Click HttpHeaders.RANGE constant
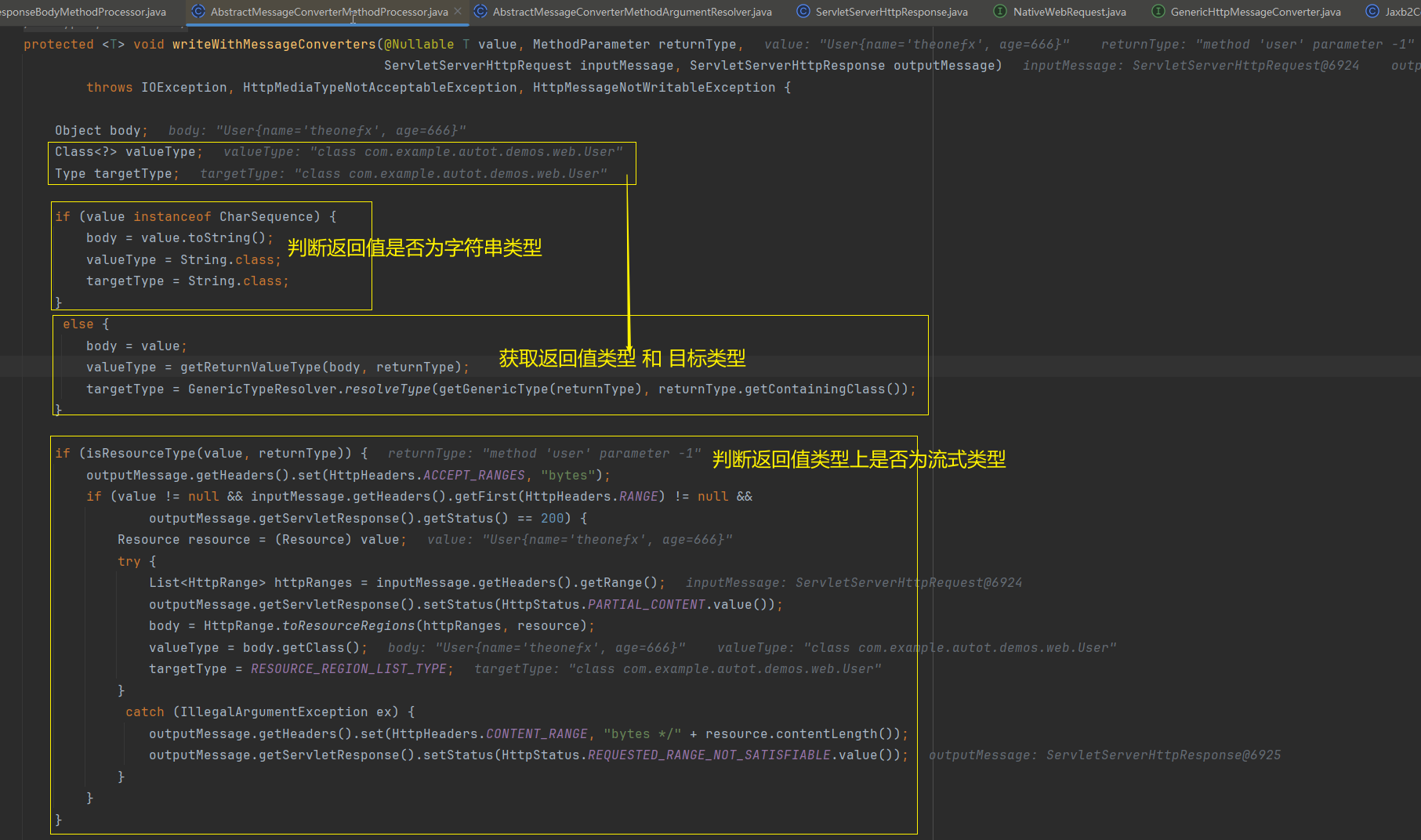Screen dimensions: 1421x840 click(x=592, y=497)
